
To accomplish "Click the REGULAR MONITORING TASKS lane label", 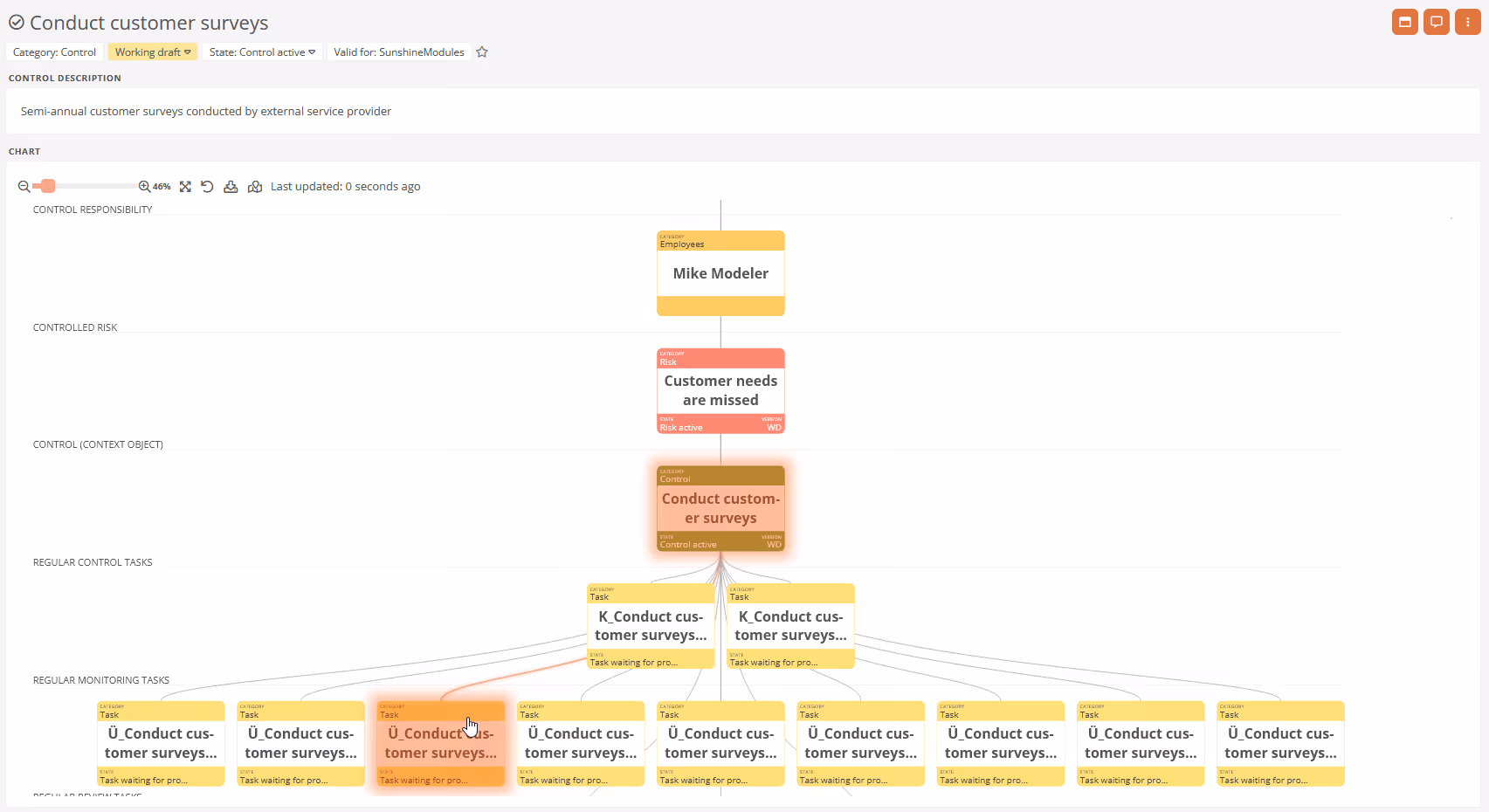I will pos(101,680).
